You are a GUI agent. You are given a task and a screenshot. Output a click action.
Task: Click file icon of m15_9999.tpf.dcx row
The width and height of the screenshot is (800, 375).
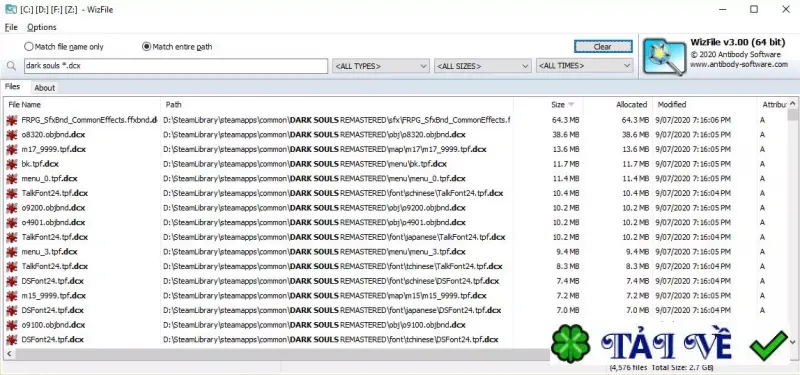pyautogui.click(x=12, y=295)
